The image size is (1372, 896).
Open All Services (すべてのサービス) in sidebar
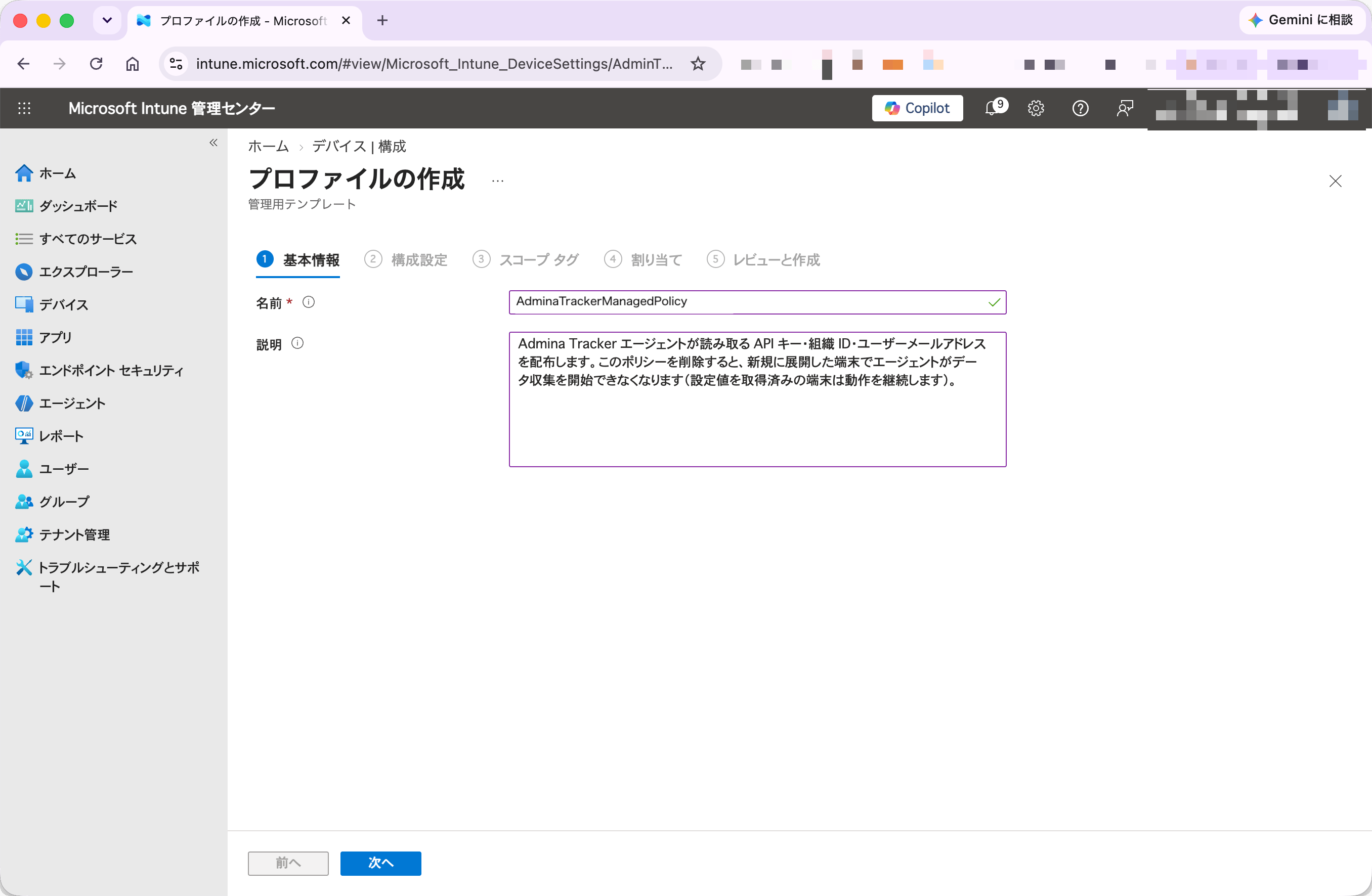click(76, 239)
